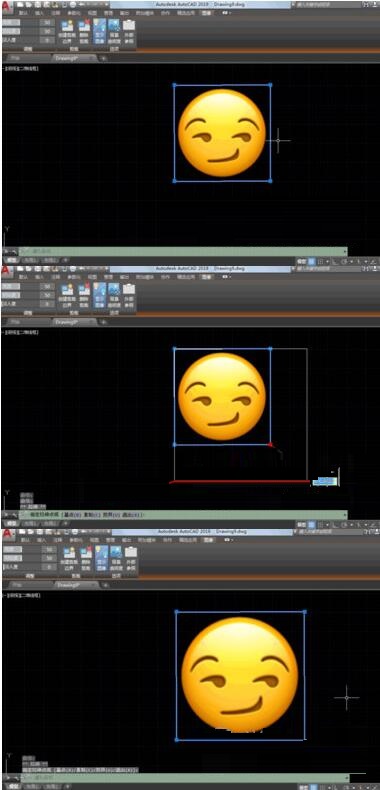Switch to 布局1 layout tab in the top screenshot
Image resolution: width=380 pixels, height=790 pixels.
pos(31,260)
